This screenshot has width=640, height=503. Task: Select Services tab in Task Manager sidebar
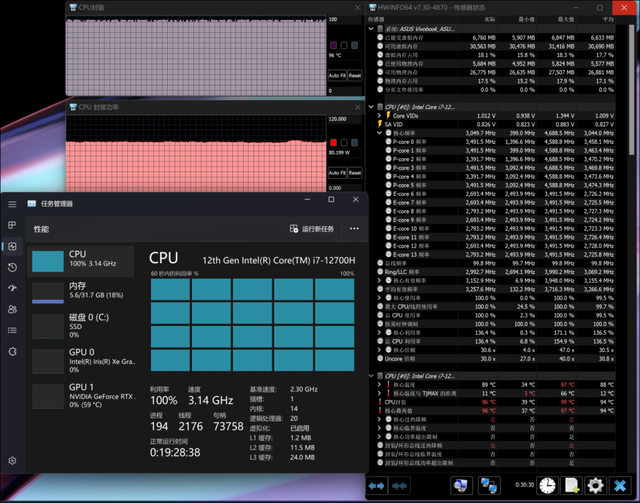(x=12, y=351)
